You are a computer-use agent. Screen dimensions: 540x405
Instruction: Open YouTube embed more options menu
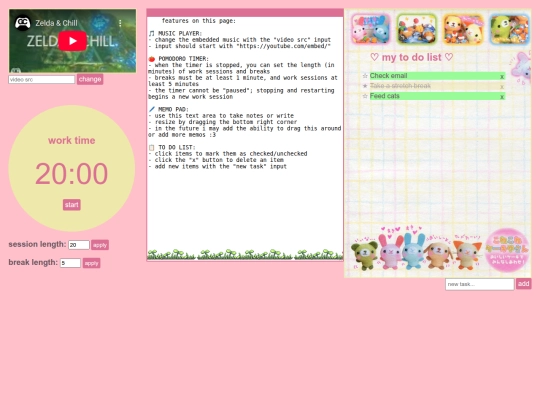120,23
